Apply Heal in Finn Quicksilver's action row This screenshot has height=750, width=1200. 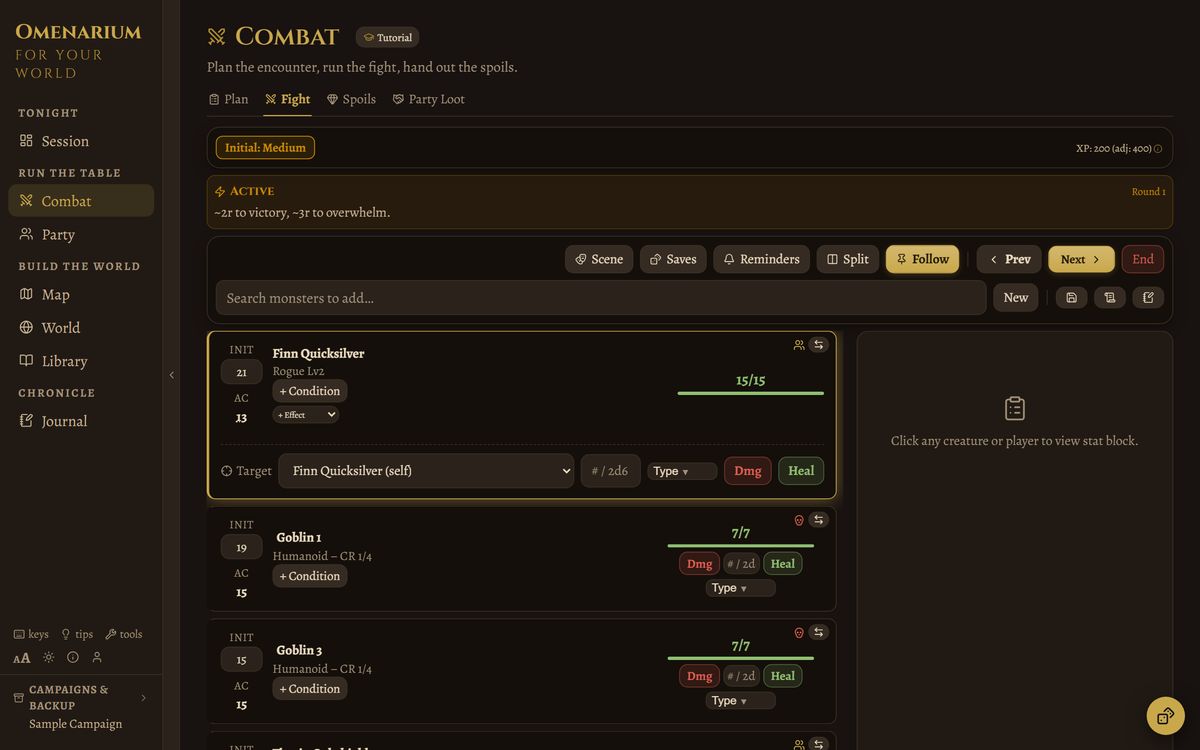pyautogui.click(x=801, y=471)
